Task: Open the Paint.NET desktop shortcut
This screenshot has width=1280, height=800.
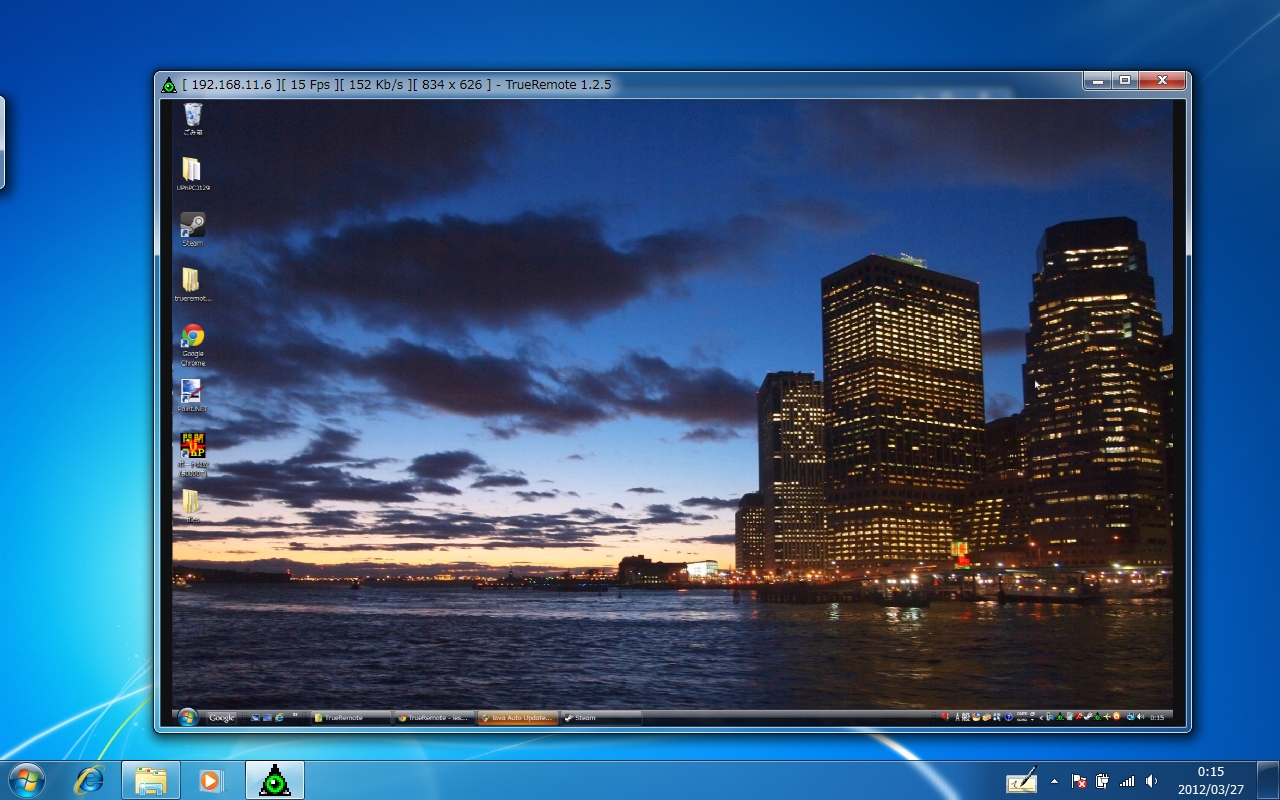Action: click(x=192, y=393)
